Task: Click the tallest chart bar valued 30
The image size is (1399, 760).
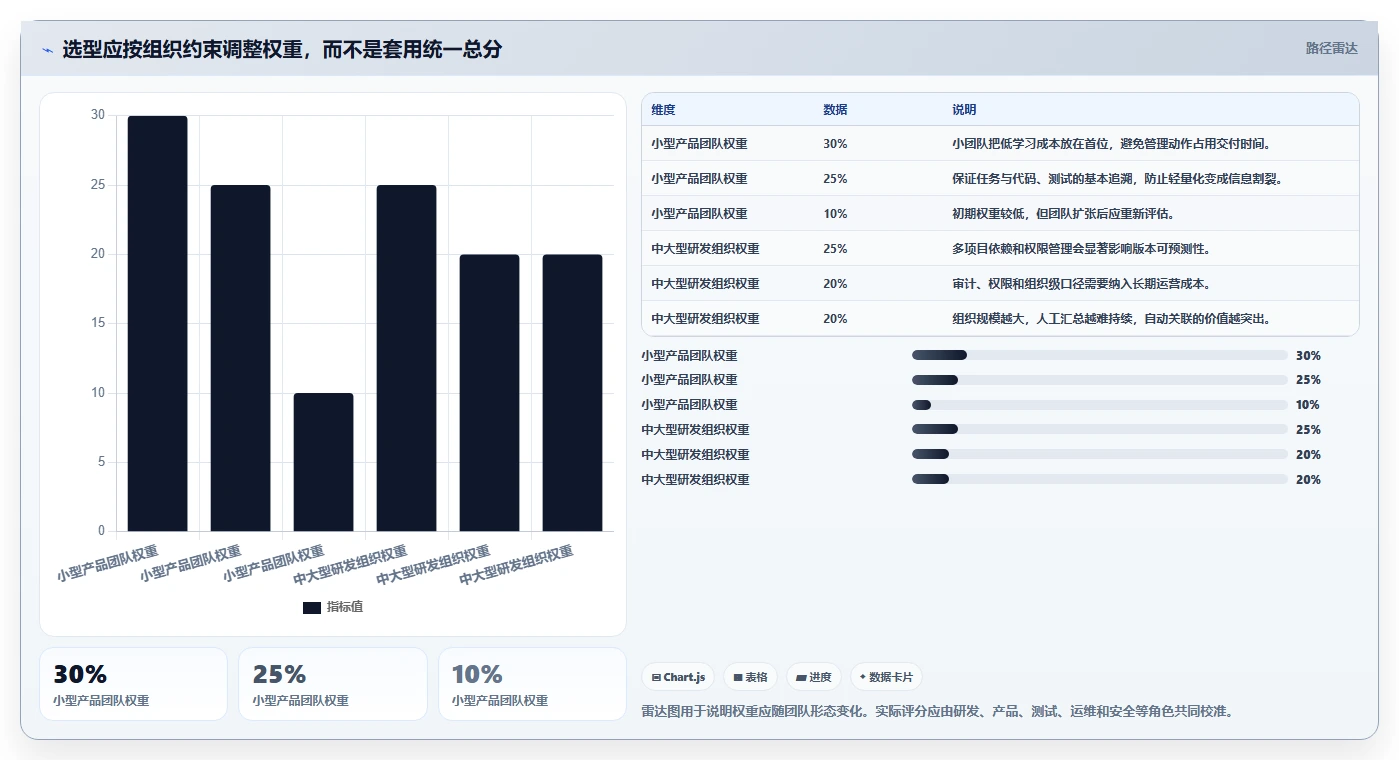Action: click(158, 323)
